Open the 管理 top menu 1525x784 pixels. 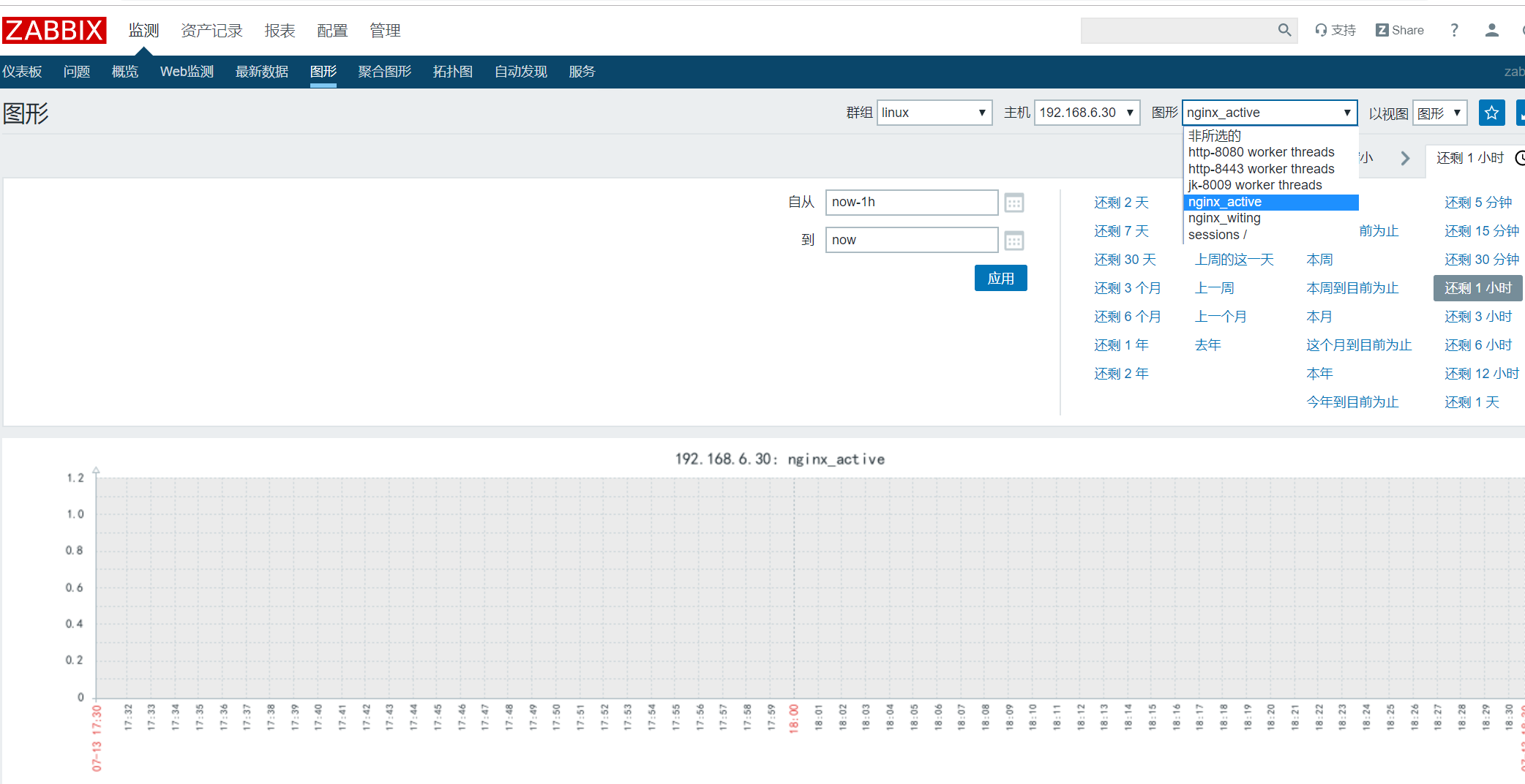click(x=385, y=31)
